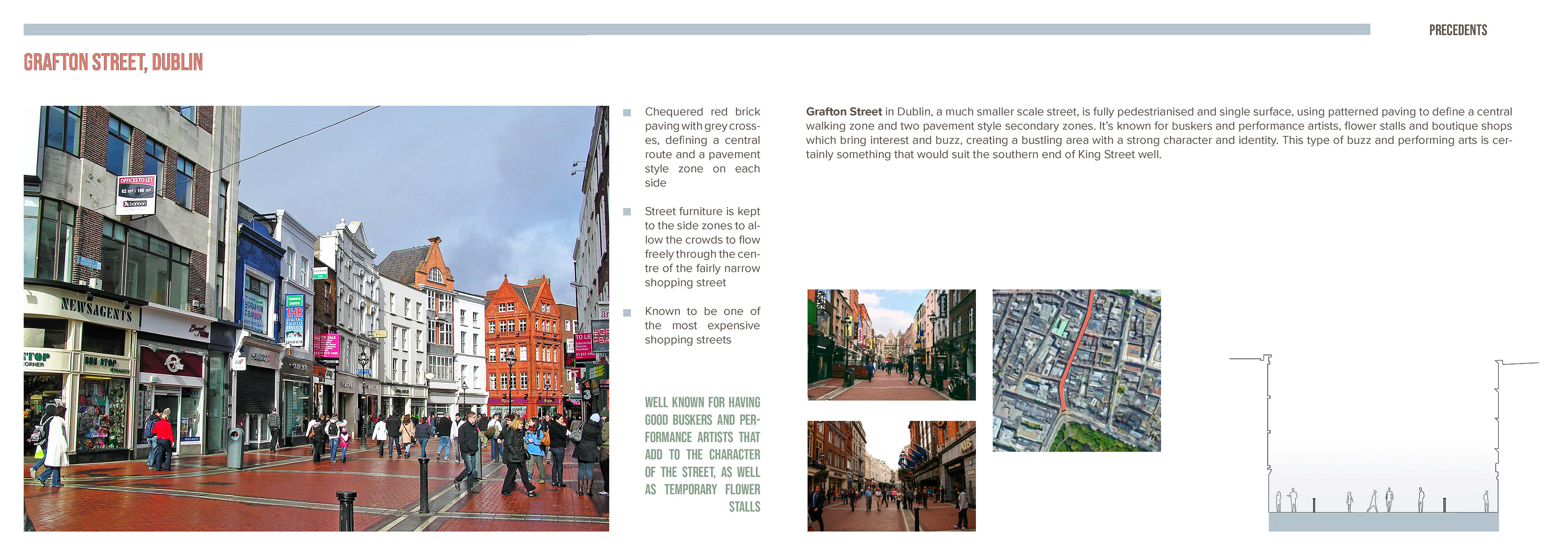Click the bold Grafton Street text
The height and width of the screenshot is (555, 1568).
[x=844, y=112]
